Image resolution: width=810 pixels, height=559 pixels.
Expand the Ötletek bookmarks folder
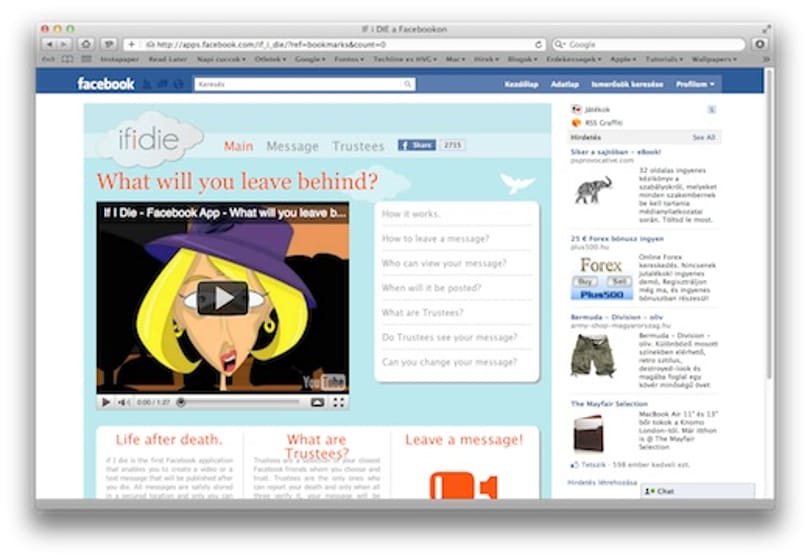(270, 59)
